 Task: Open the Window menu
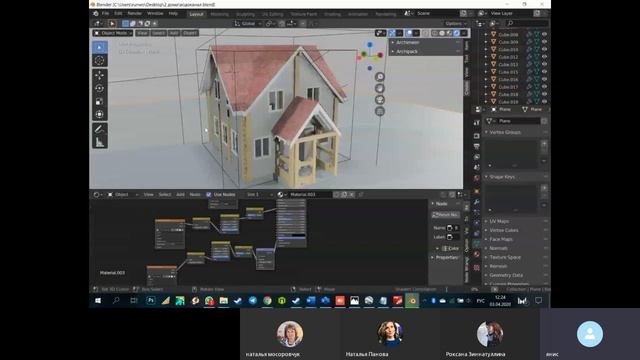pos(155,13)
